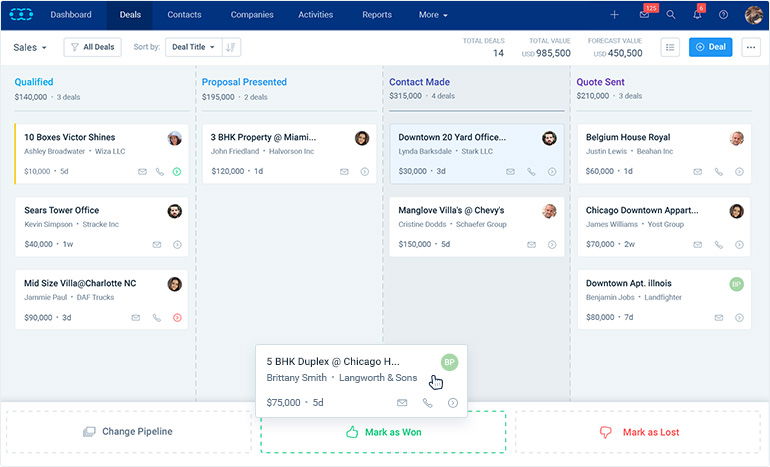Image resolution: width=770 pixels, height=467 pixels.
Task: Click email icon on 10 Boxes Victor Shines card
Action: click(142, 171)
